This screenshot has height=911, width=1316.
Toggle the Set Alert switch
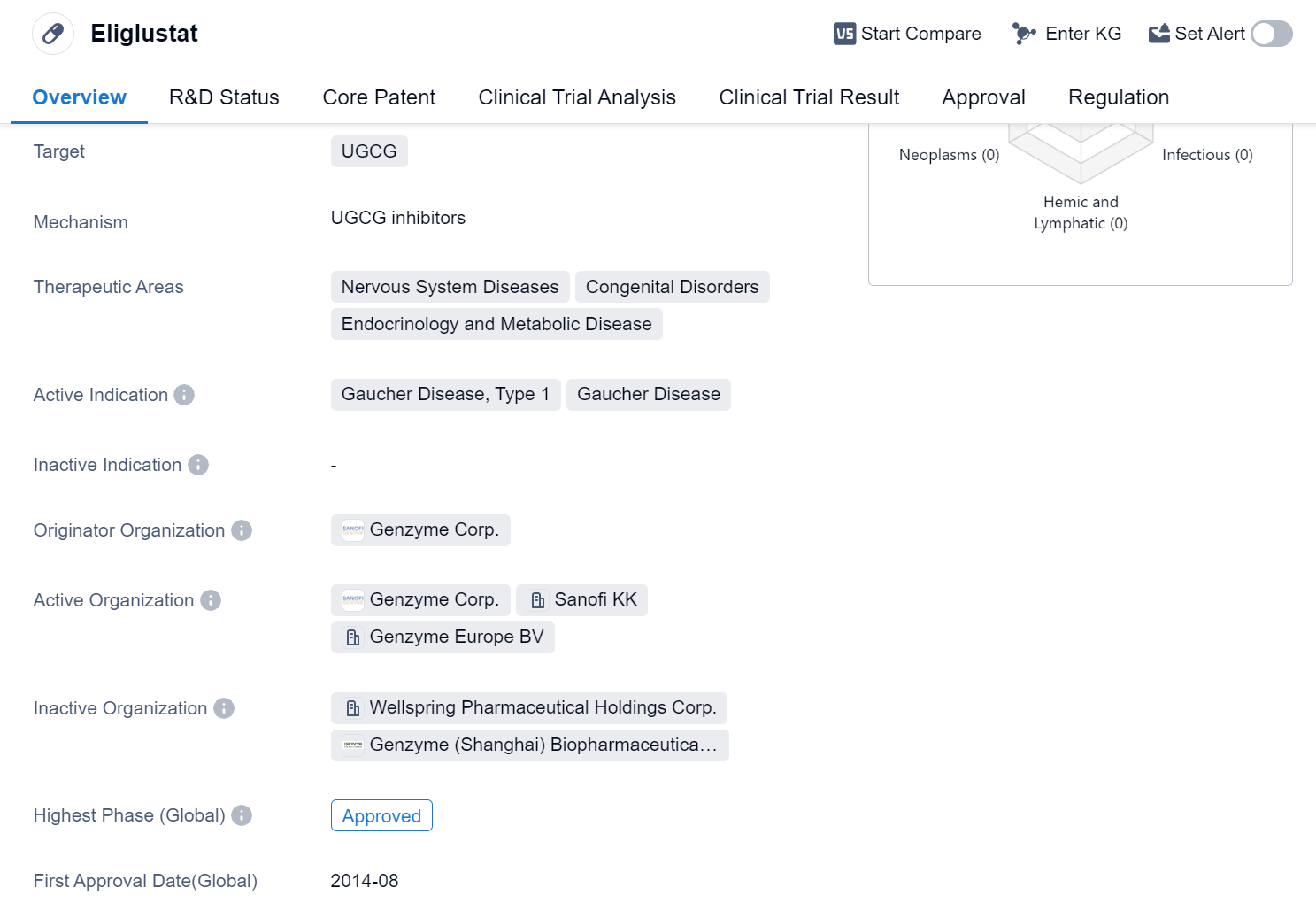(x=1272, y=34)
